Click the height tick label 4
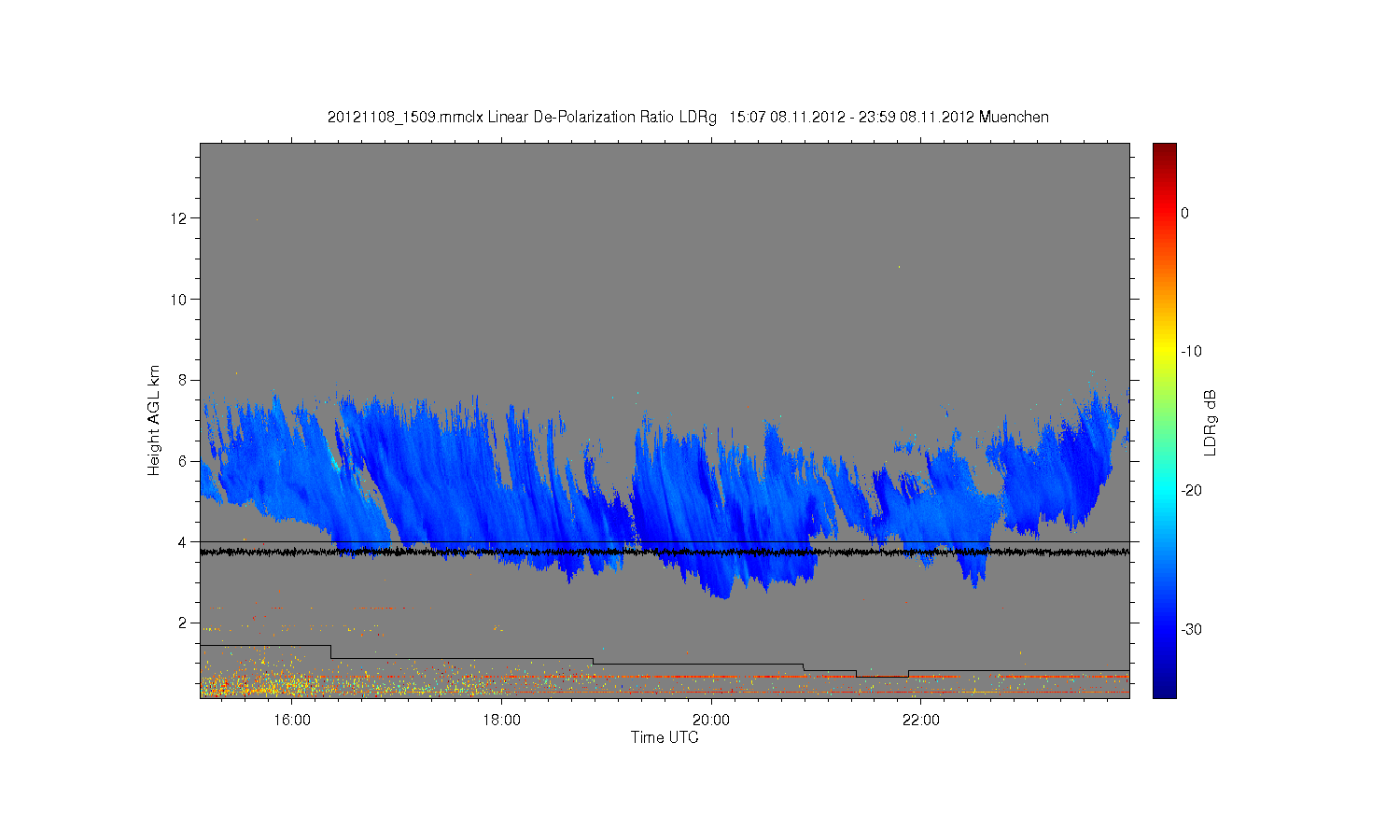This screenshot has height=840, width=1400. [183, 542]
